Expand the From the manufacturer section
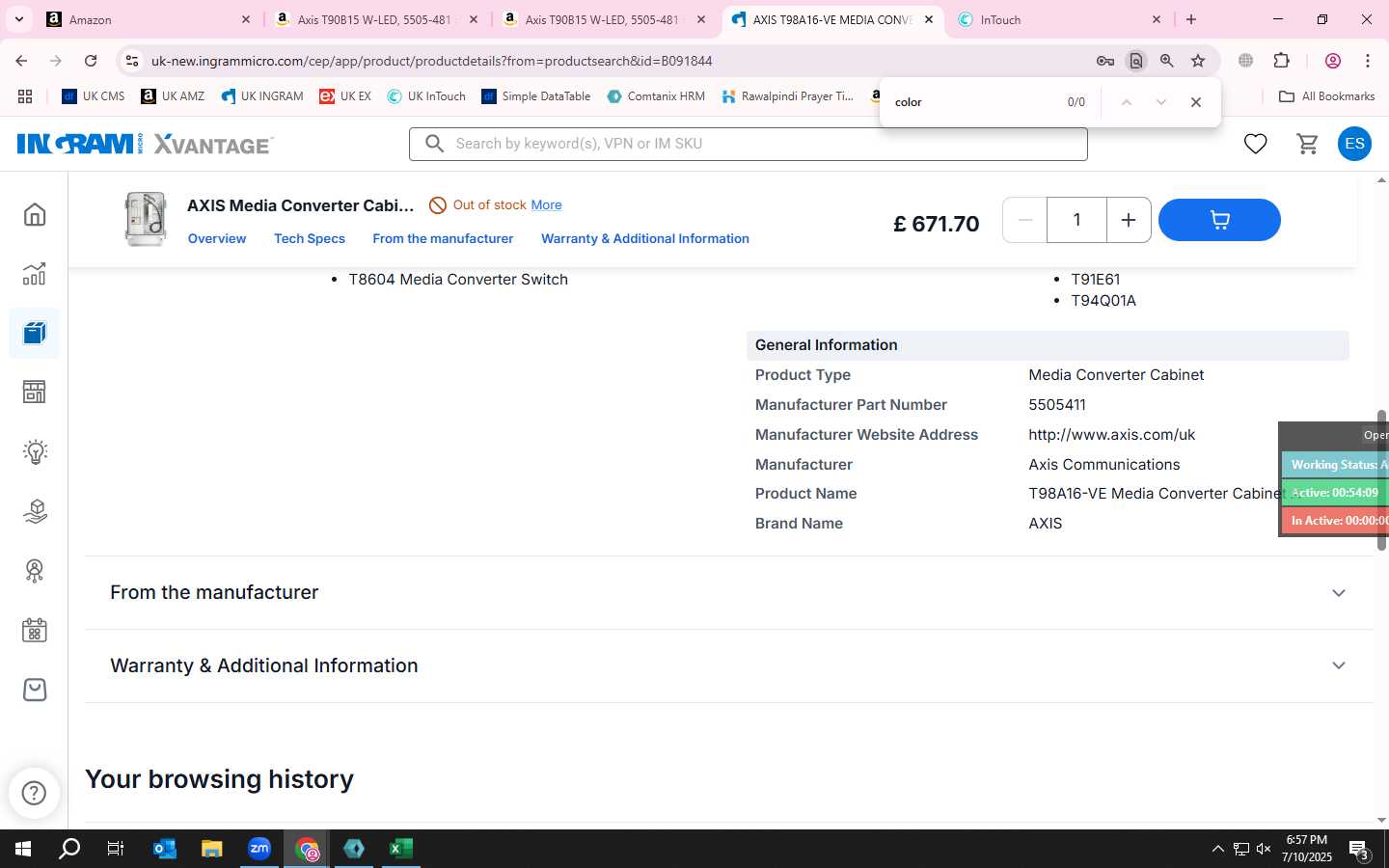The height and width of the screenshot is (868, 1389). tap(729, 592)
